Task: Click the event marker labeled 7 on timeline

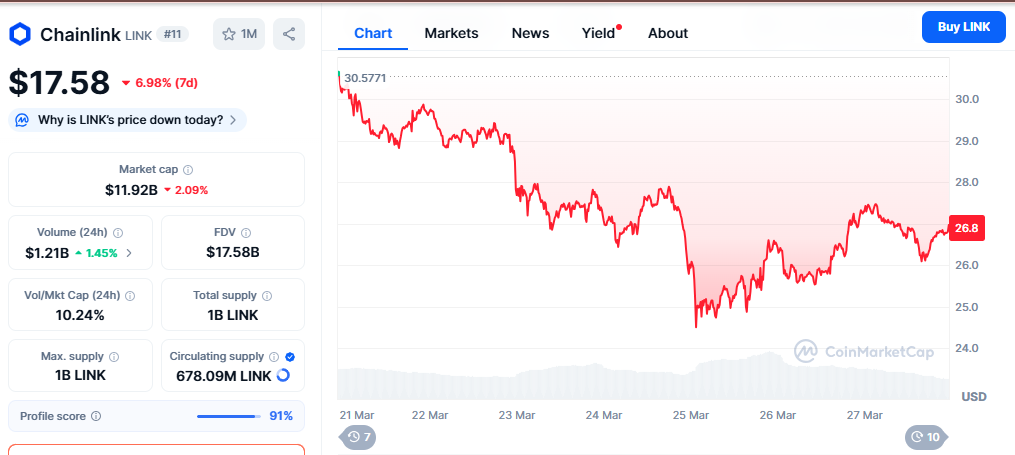Action: click(x=360, y=437)
